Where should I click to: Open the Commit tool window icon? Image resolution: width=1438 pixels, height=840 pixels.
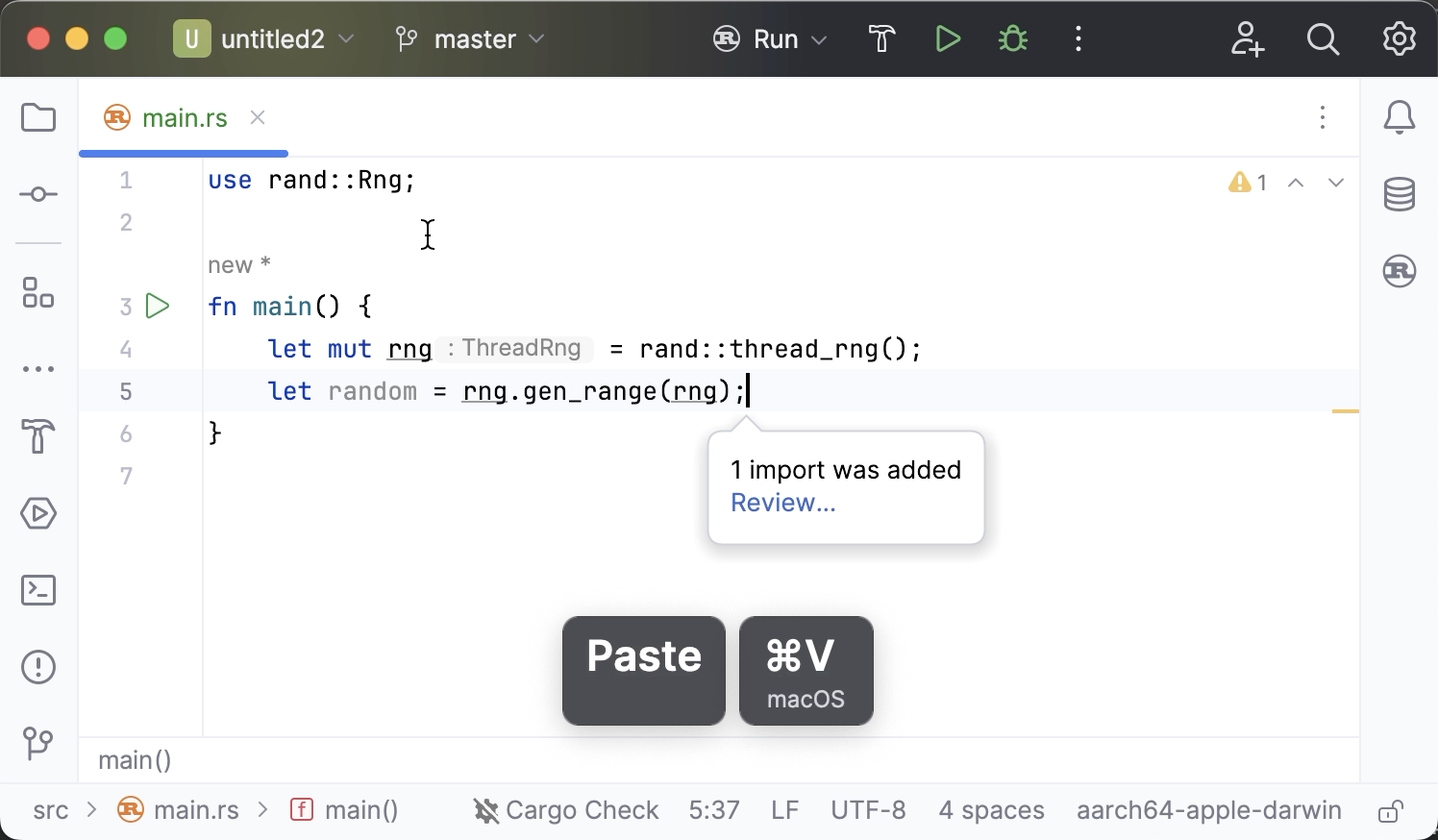click(38, 194)
